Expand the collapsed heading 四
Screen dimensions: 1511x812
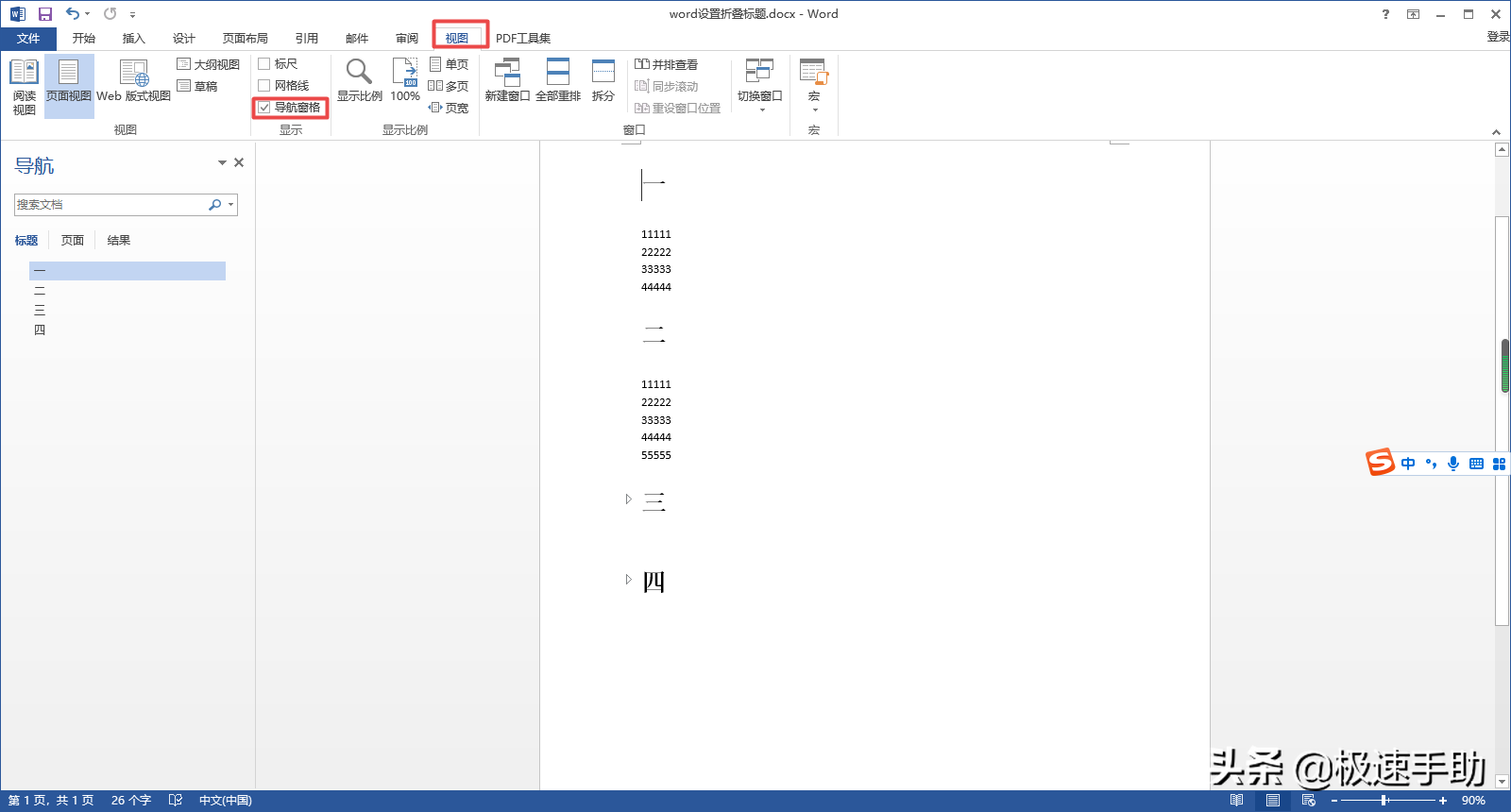pyautogui.click(x=628, y=580)
